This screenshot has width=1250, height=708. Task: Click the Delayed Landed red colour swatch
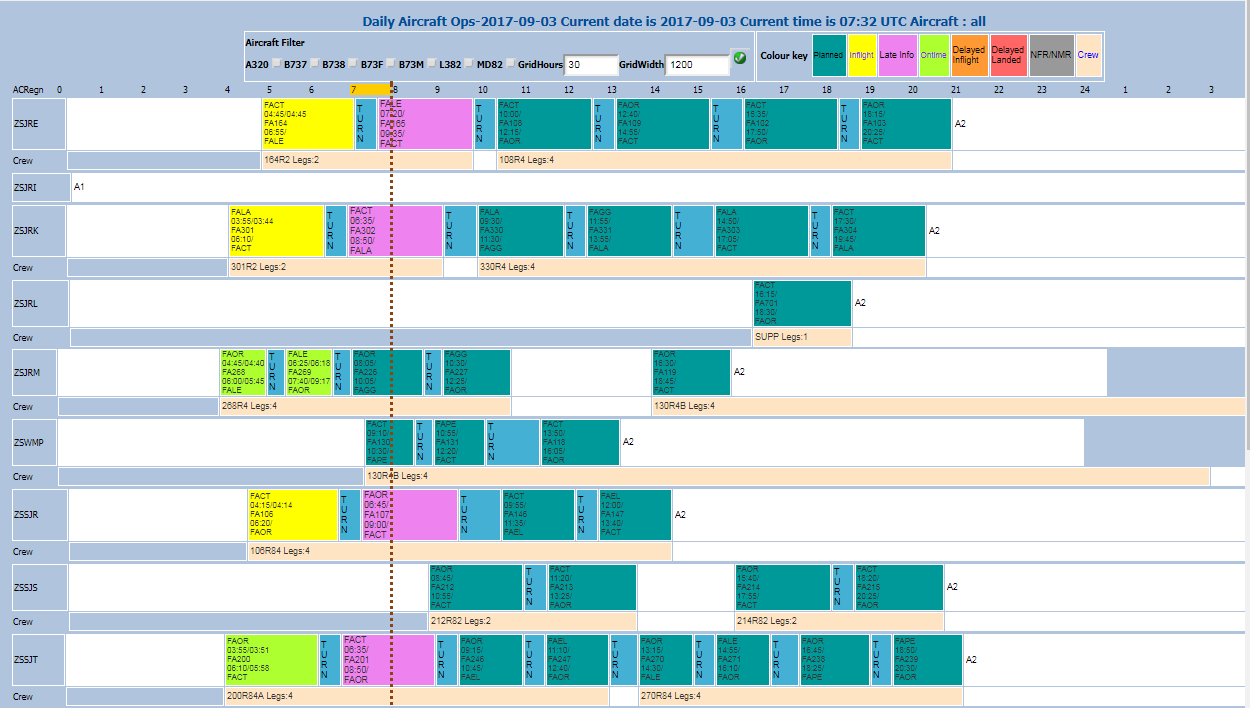[x=1007, y=55]
